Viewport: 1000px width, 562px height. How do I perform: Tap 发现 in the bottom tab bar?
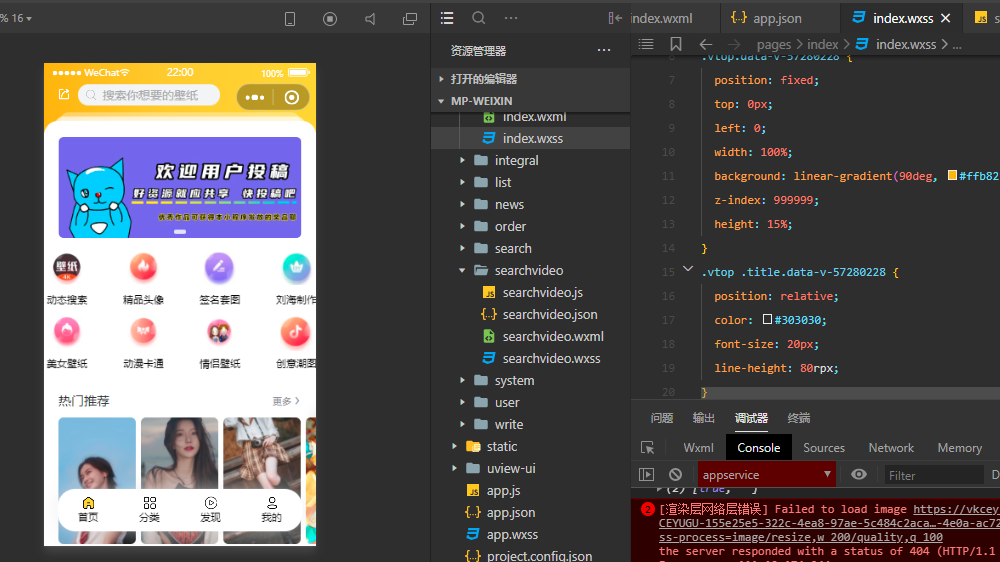(210, 510)
